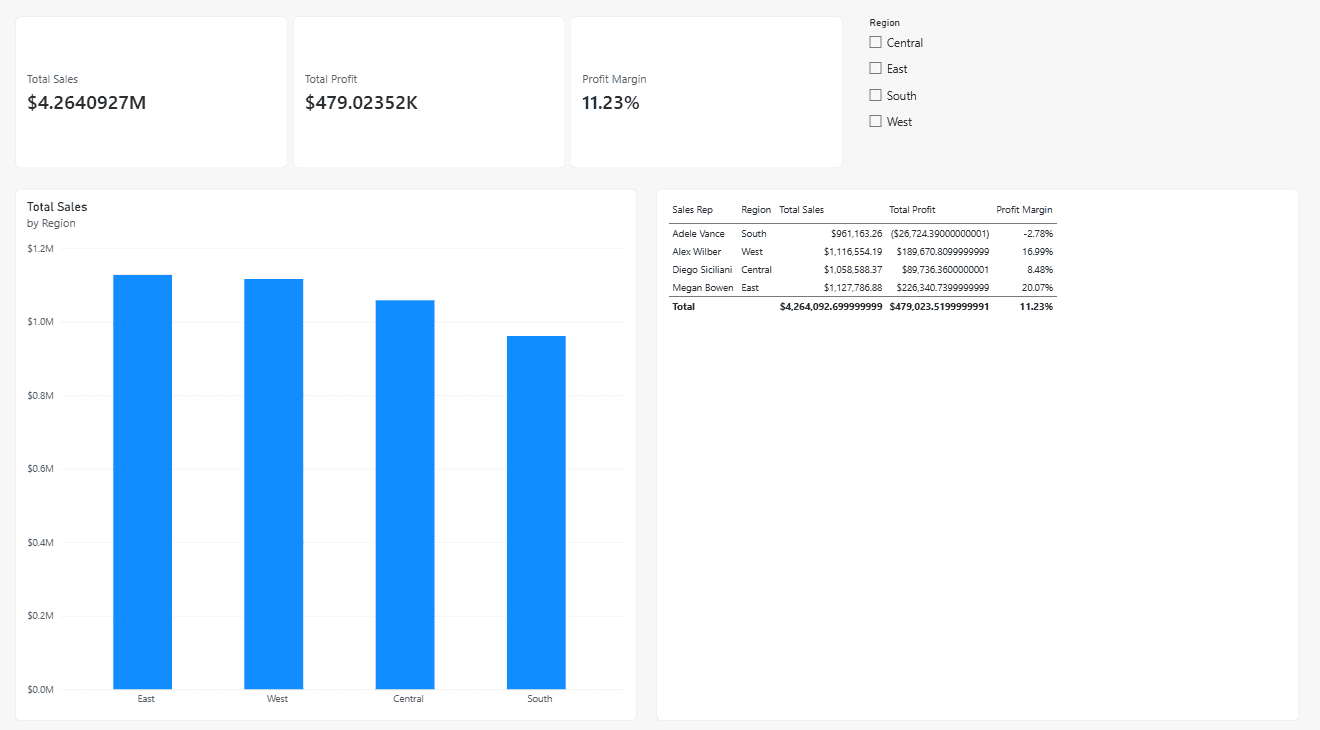Check the West region checkbox
This screenshot has height=730, width=1320.
(x=876, y=121)
